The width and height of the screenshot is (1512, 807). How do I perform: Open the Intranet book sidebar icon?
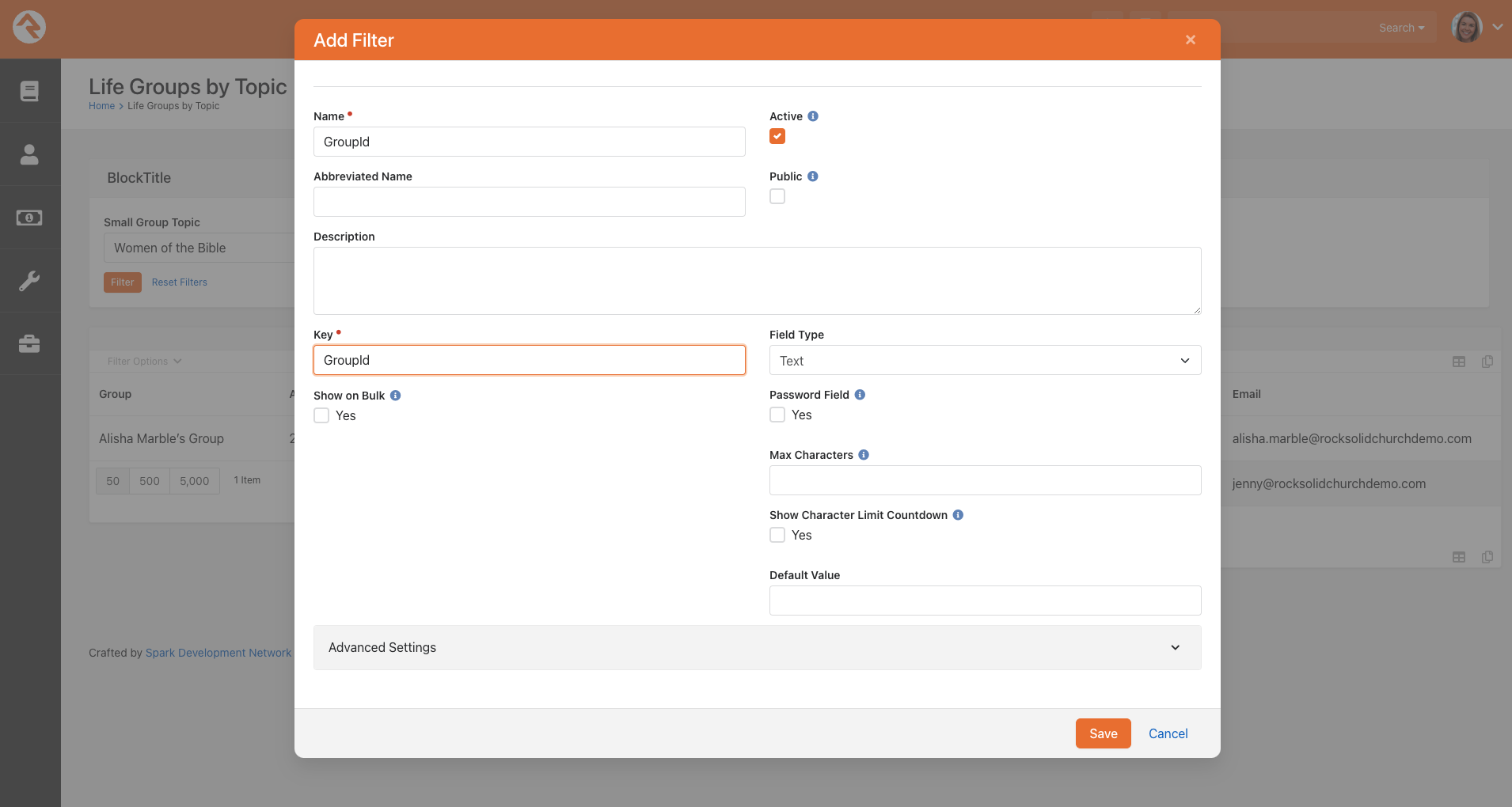[x=29, y=91]
